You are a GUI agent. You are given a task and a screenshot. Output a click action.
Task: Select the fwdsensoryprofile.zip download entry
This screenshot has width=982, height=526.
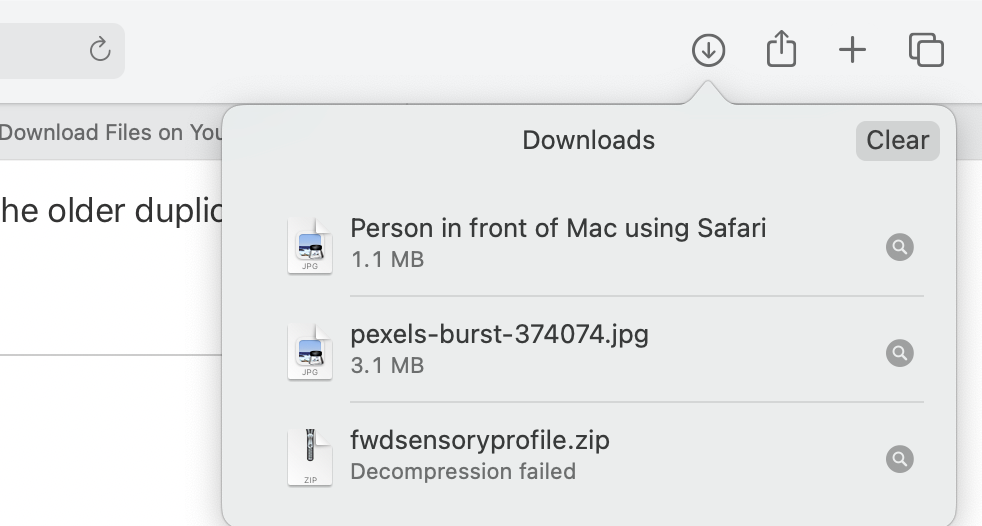click(x=480, y=440)
